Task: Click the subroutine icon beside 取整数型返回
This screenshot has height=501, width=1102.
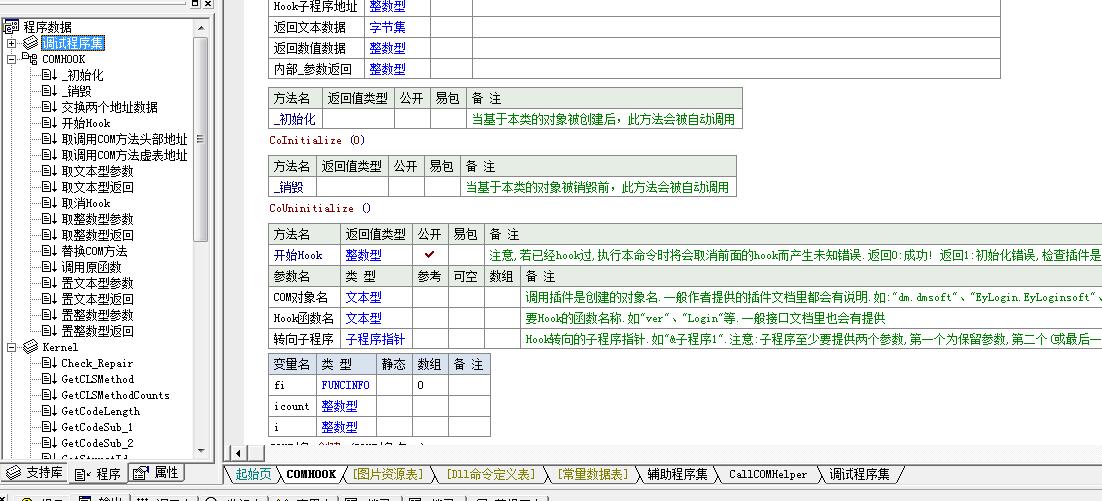Action: point(49,235)
